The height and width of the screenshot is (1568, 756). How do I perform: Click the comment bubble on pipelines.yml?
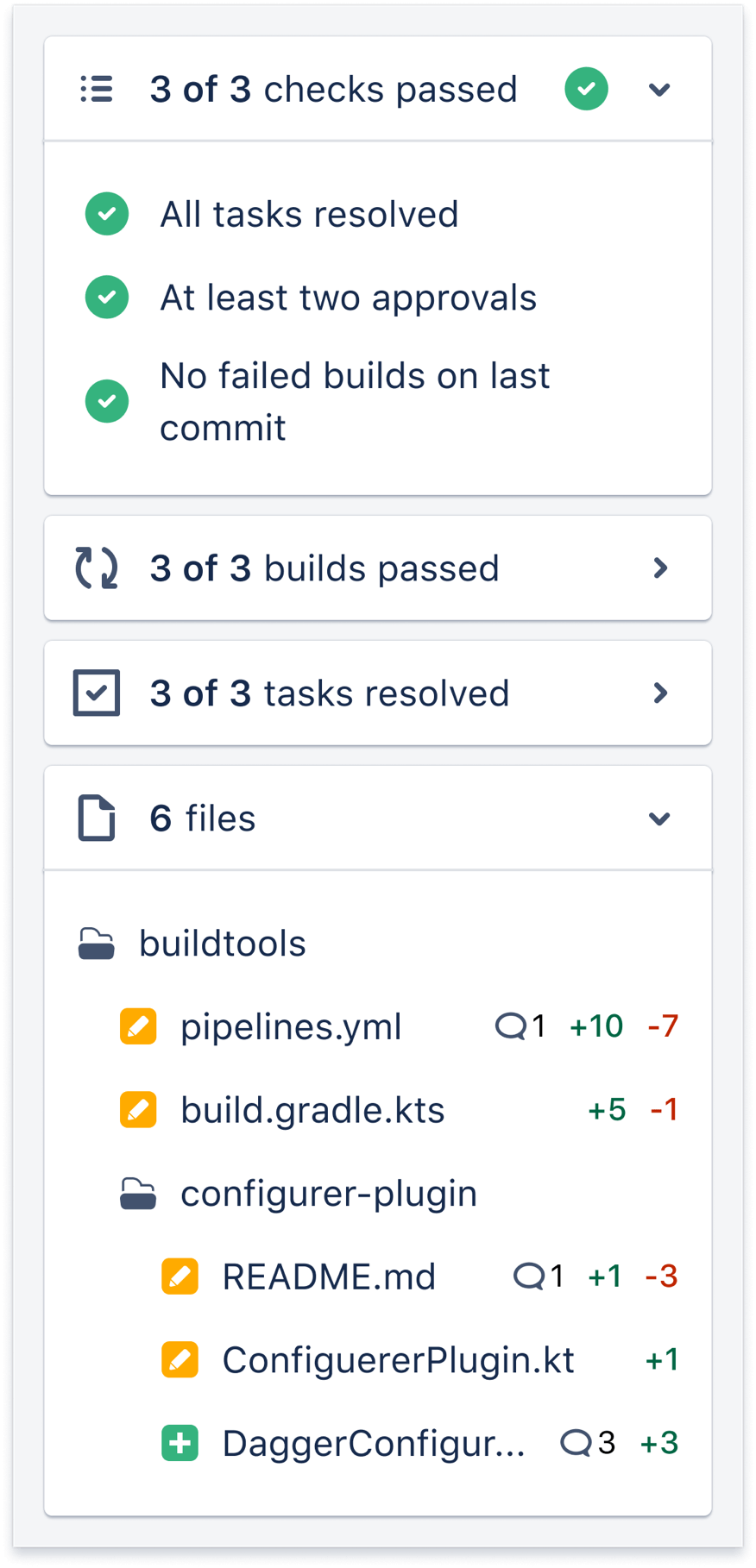(x=512, y=1025)
